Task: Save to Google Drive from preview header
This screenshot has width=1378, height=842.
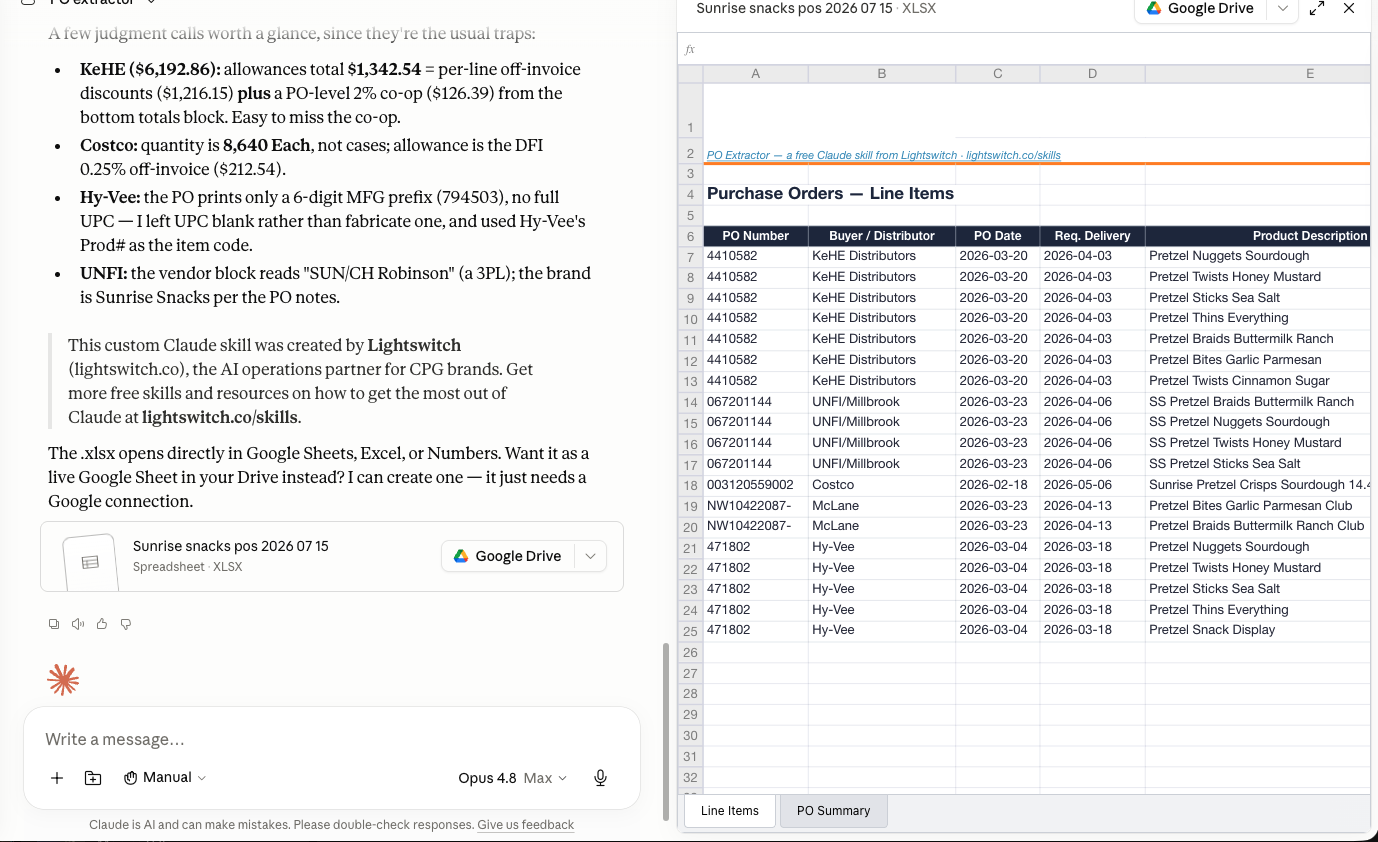Action: click(x=1202, y=8)
